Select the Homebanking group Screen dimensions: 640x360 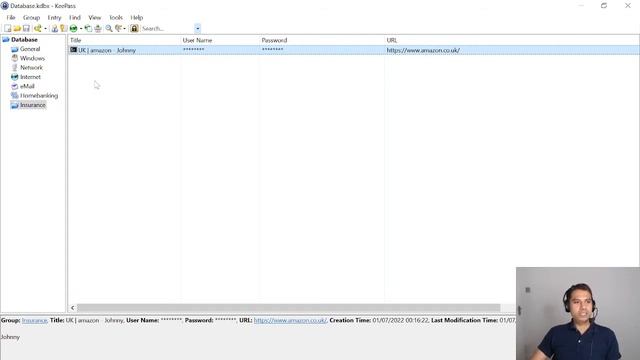(x=39, y=96)
